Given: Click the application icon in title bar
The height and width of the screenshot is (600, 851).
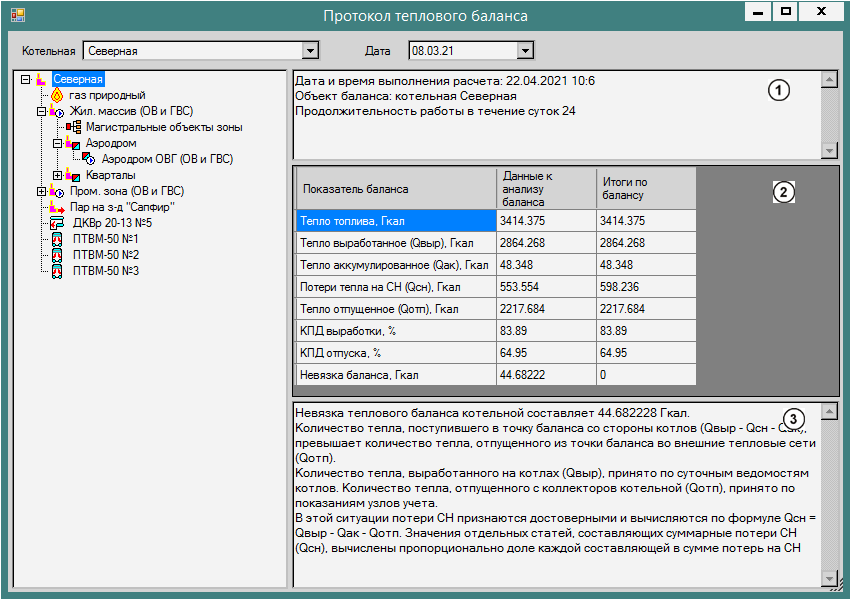Looking at the screenshot, I should [x=18, y=16].
